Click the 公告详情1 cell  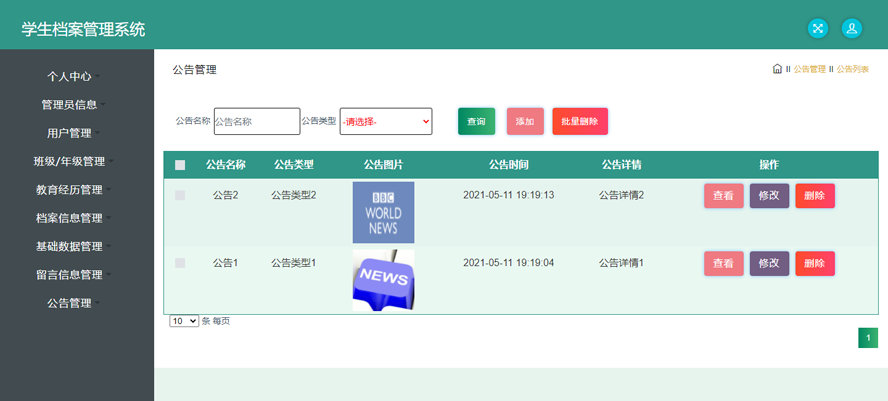pyautogui.click(x=621, y=263)
